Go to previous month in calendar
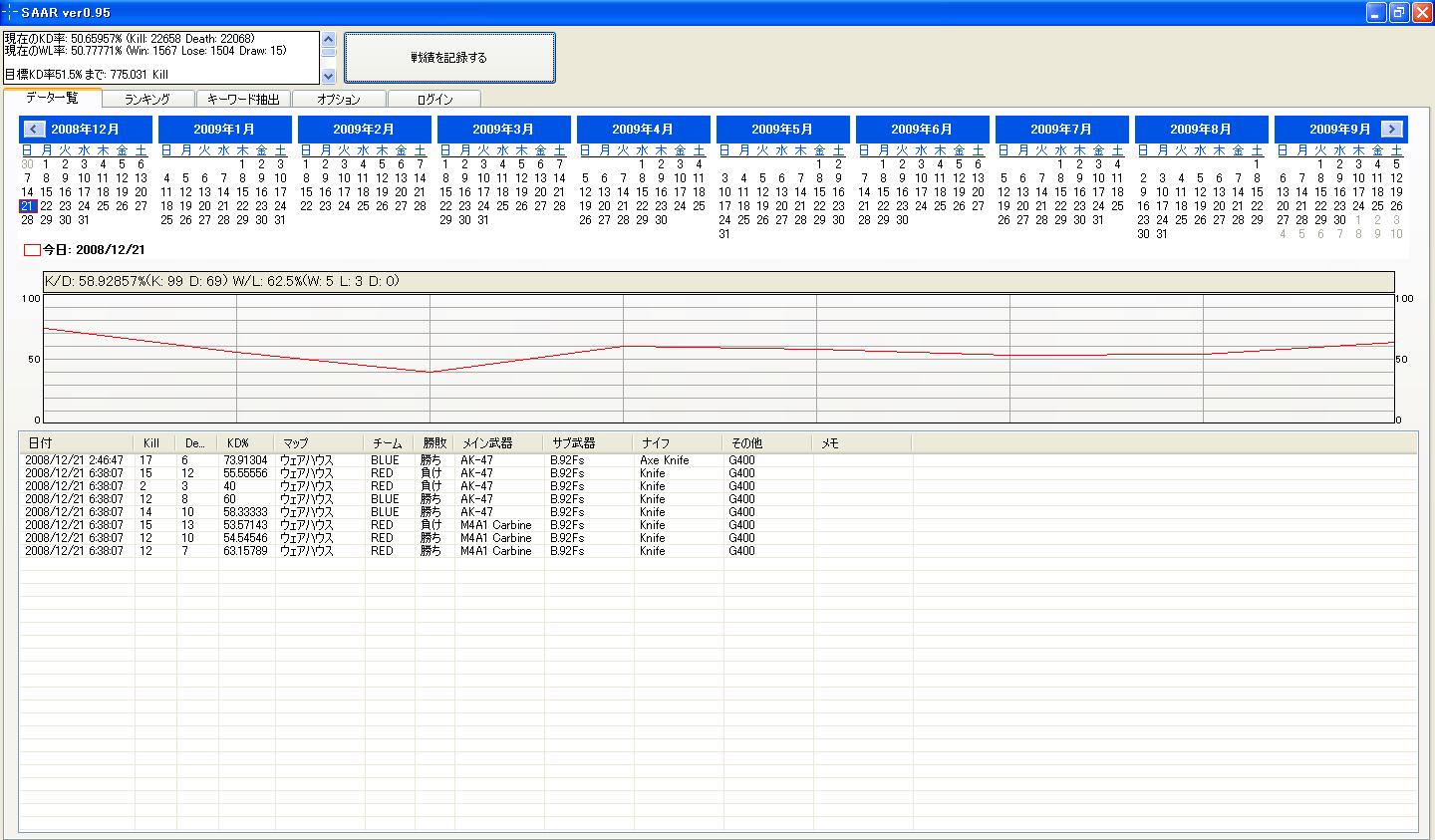 [34, 129]
